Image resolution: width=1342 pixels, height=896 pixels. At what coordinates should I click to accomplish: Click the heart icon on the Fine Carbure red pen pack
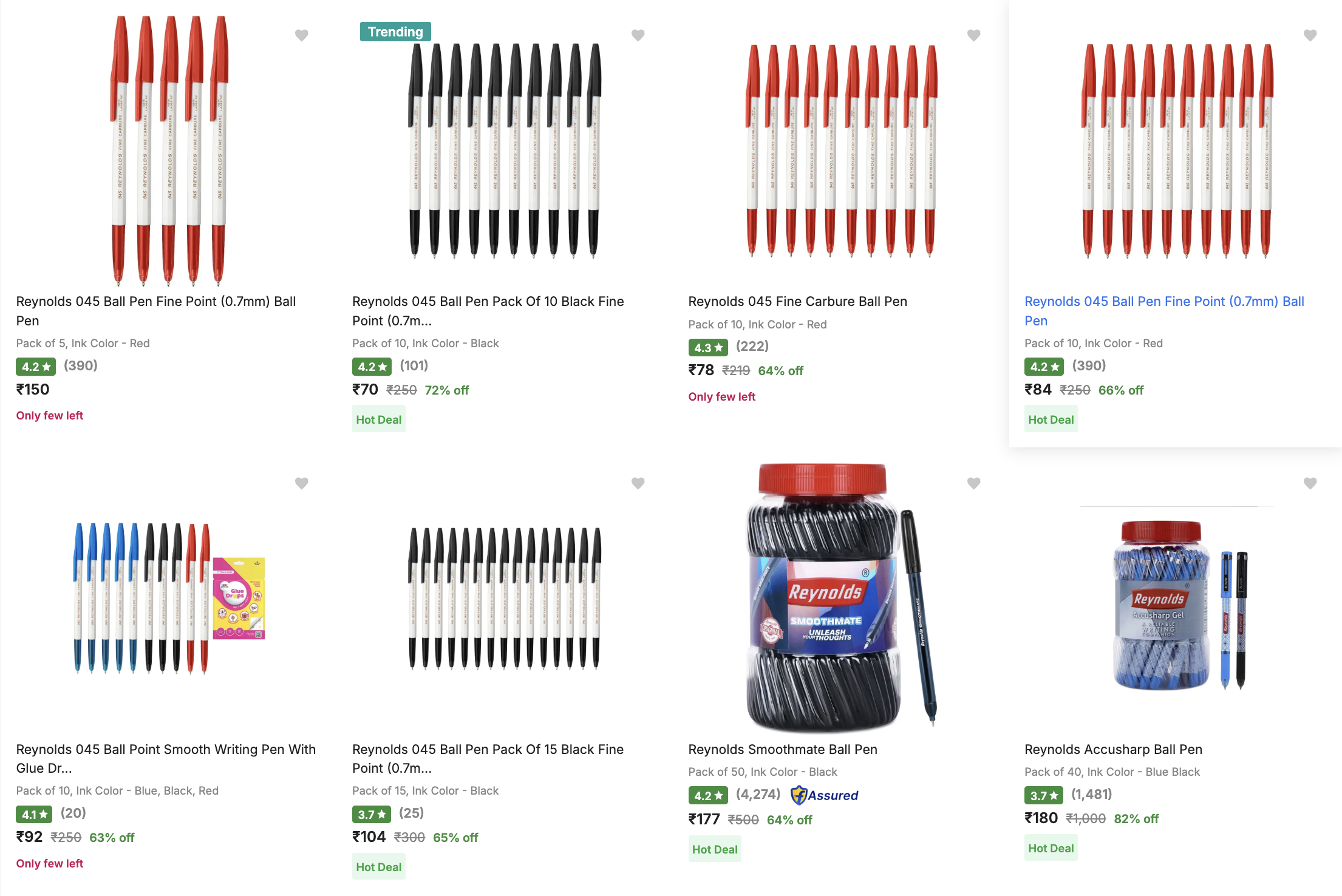pos(973,36)
